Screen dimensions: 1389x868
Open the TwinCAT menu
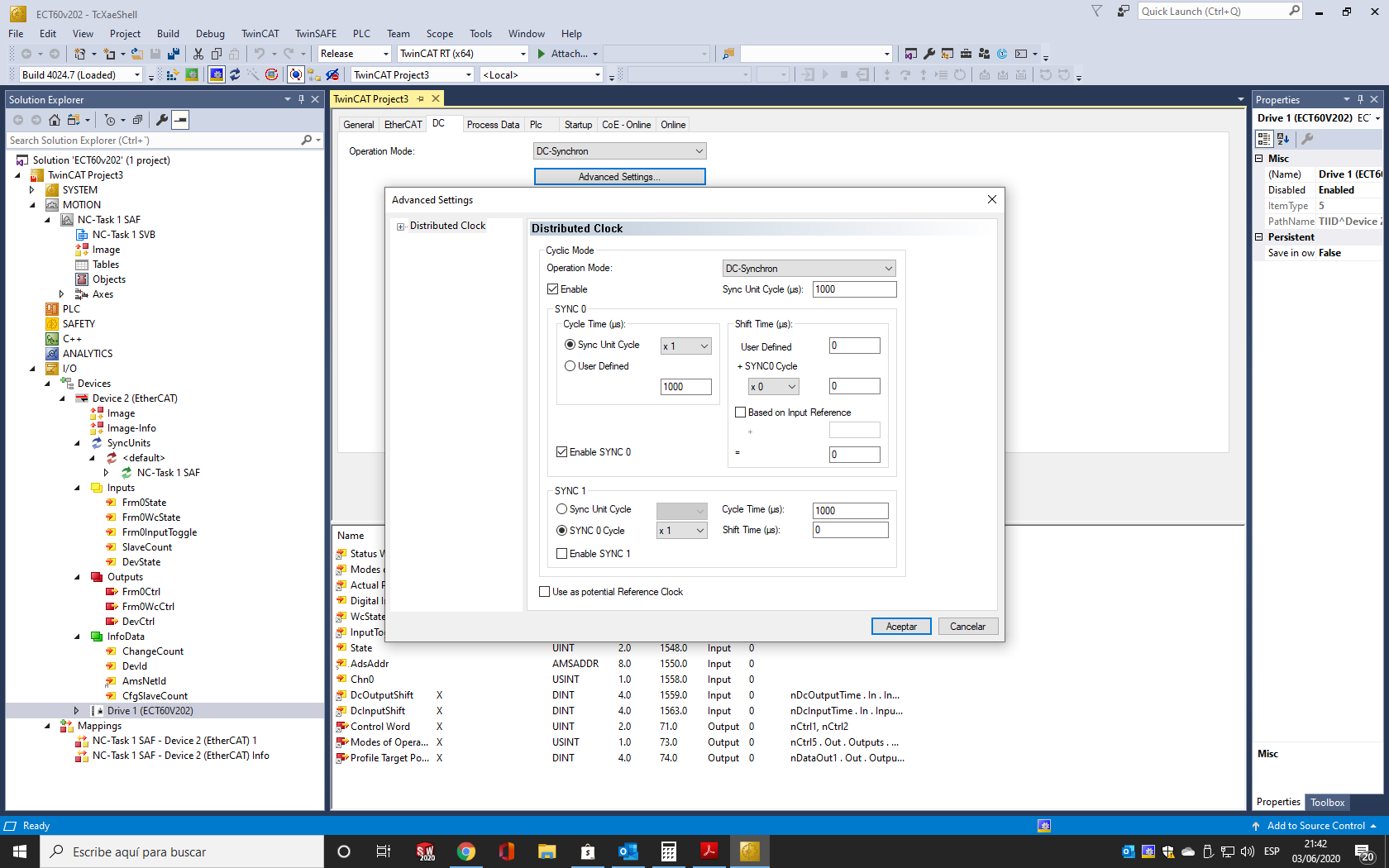tap(260, 34)
